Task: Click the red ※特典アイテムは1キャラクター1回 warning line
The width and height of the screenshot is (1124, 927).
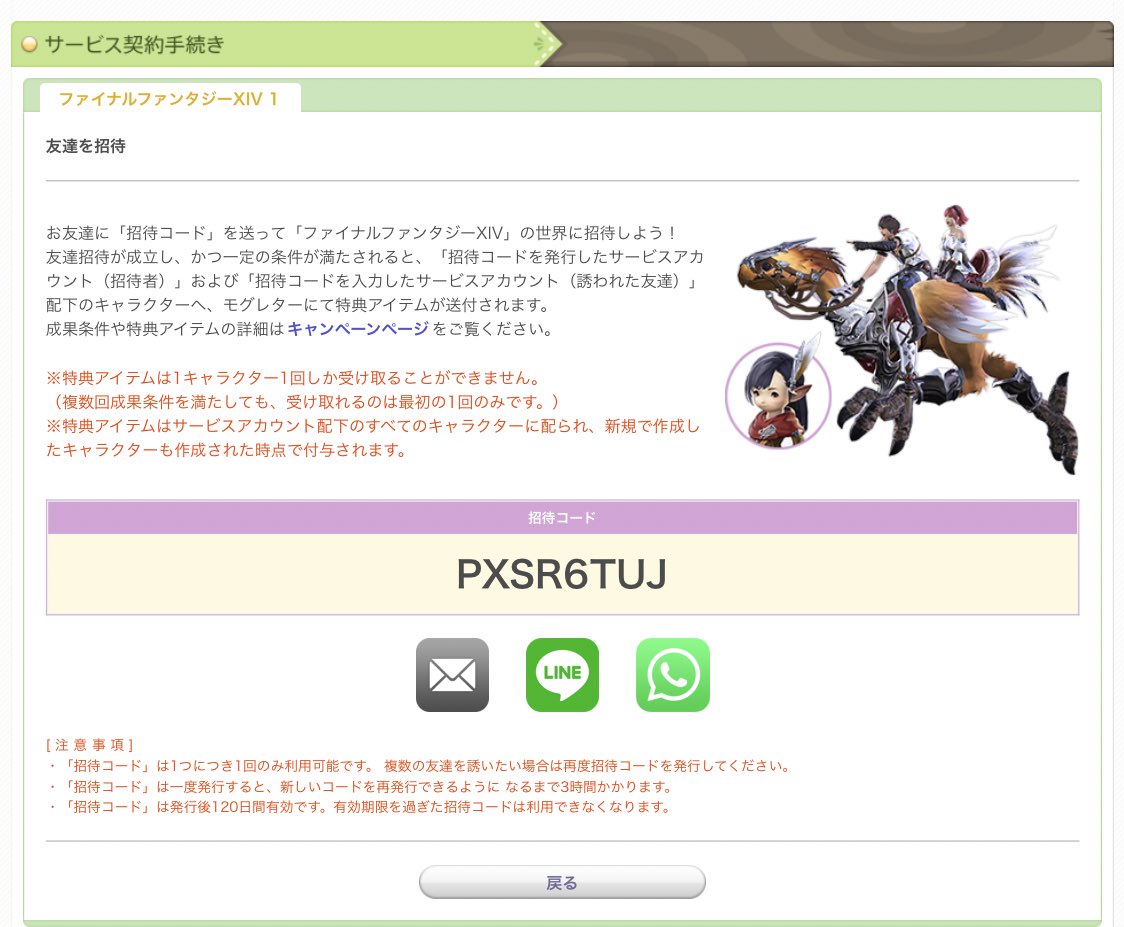Action: (295, 378)
